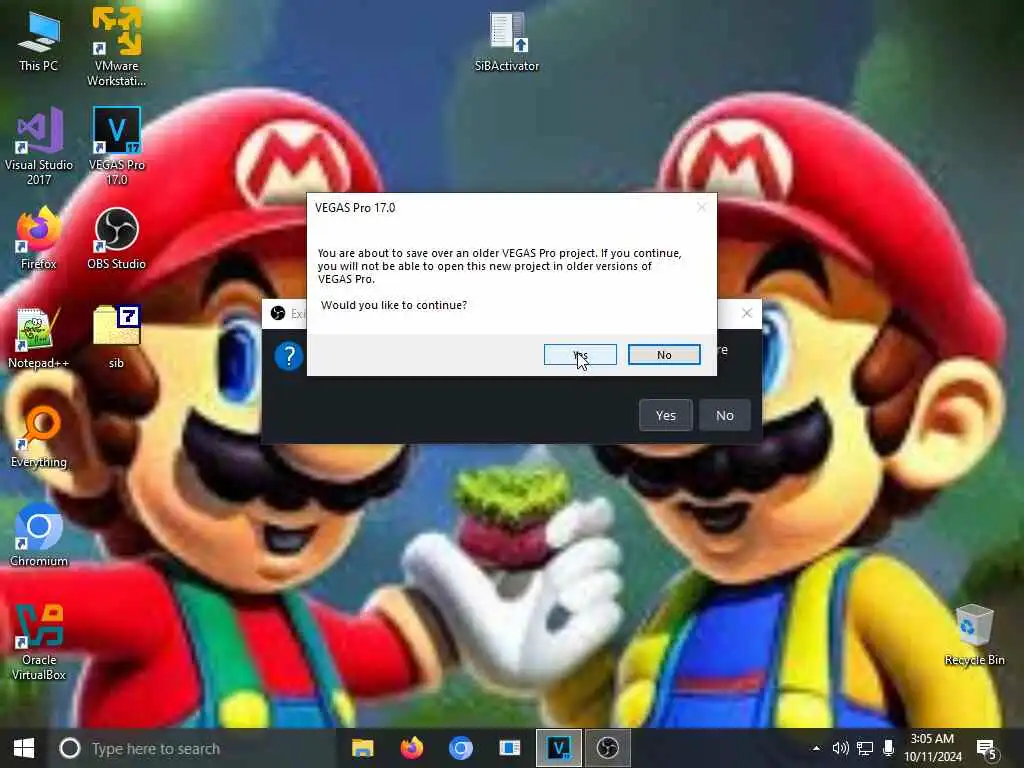This screenshot has width=1024, height=768.
Task: Click Yes in the dark OBS exit dialog
Action: (665, 415)
